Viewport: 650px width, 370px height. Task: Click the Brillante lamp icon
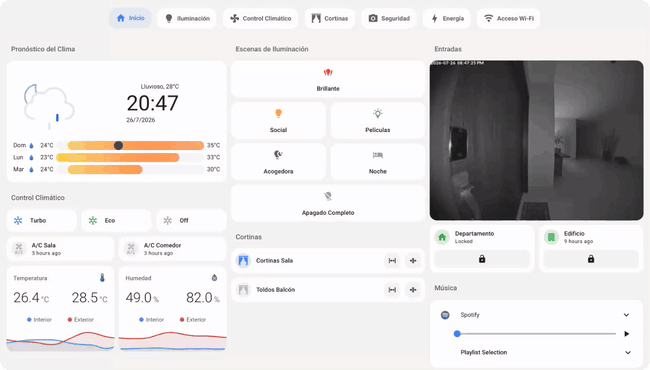[x=328, y=73]
